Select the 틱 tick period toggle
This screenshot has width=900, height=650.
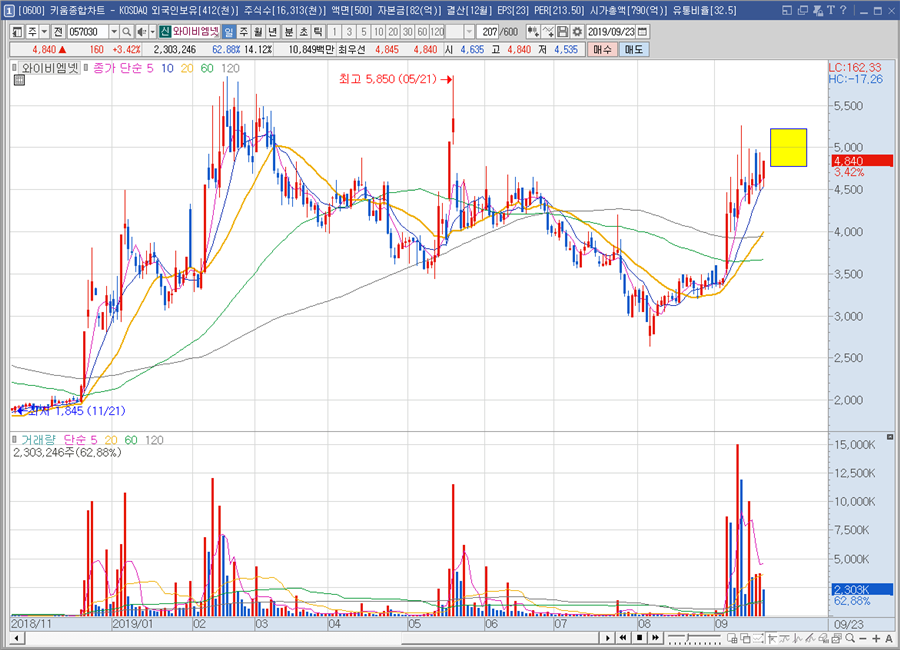coord(317,32)
